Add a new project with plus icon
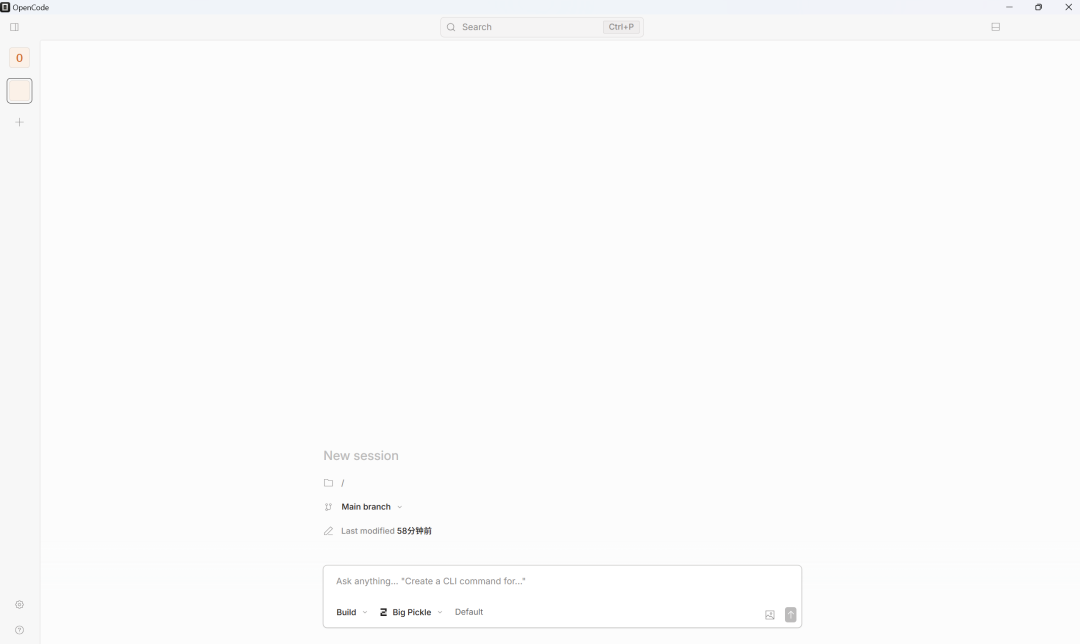The height and width of the screenshot is (644, 1080). pyautogui.click(x=19, y=123)
